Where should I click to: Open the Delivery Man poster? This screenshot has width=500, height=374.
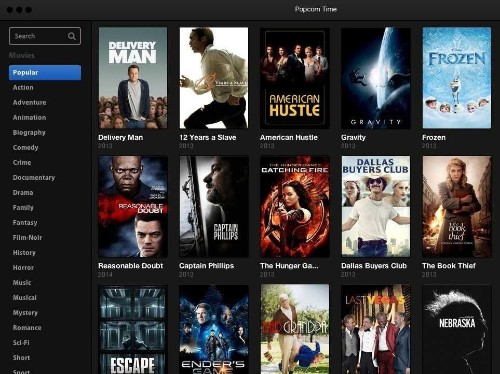[133, 78]
